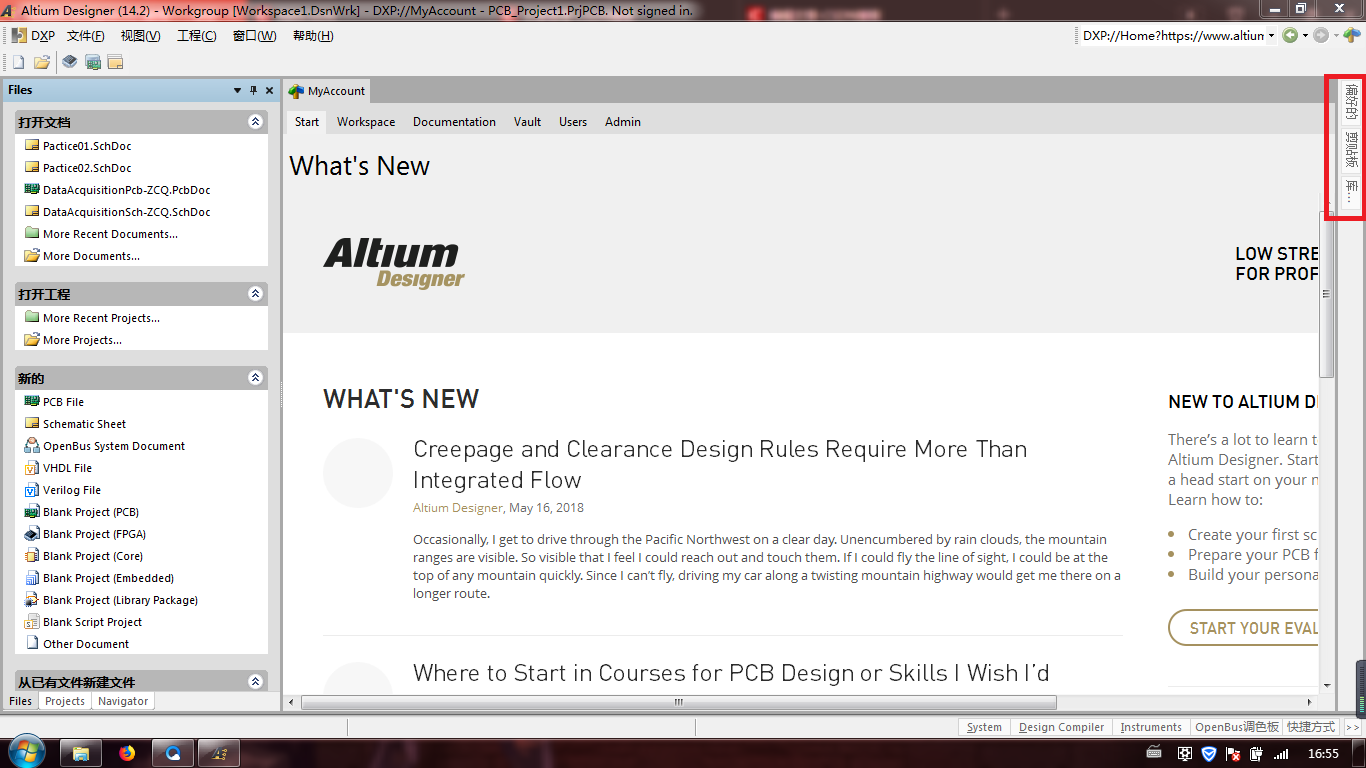
Task: Open the address bar URL dropdown
Action: click(1272, 35)
